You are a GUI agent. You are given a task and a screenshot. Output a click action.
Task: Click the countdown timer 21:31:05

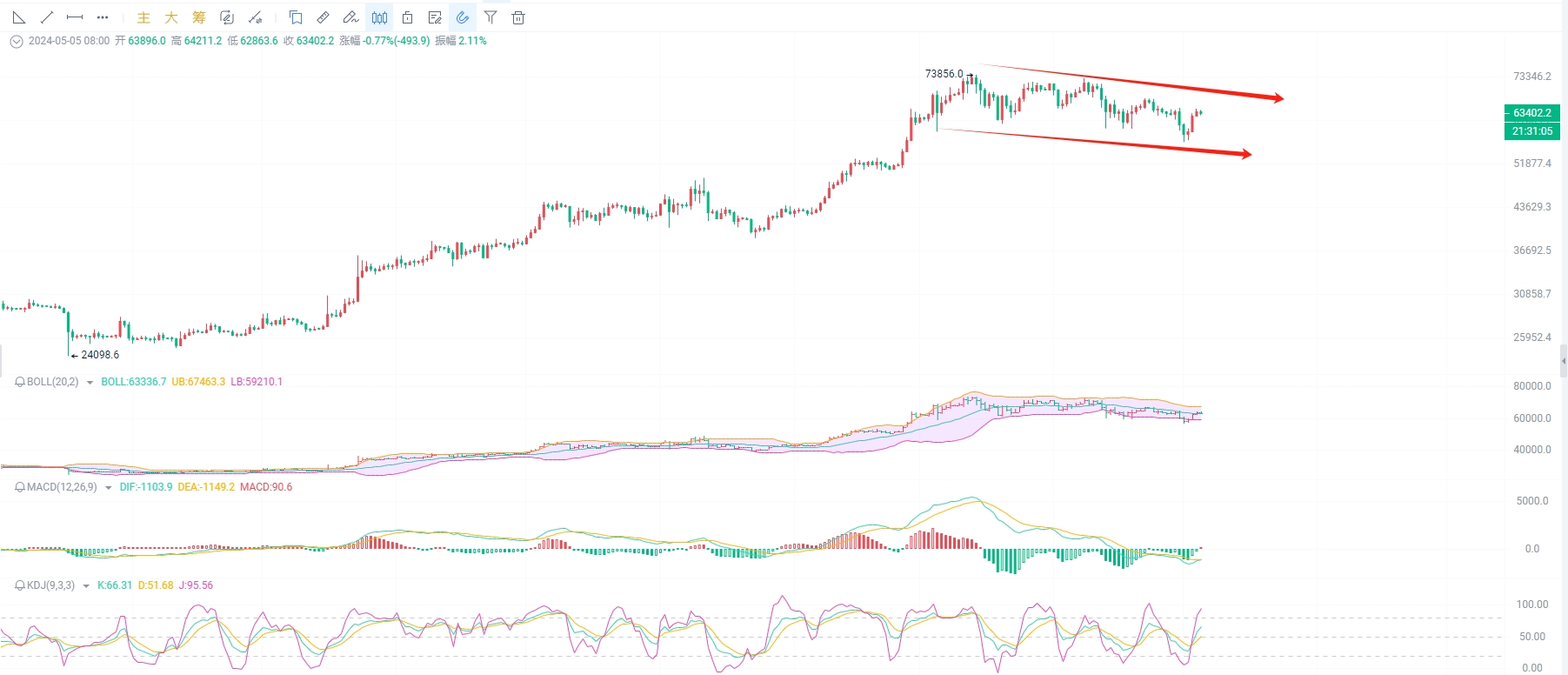coord(1532,131)
